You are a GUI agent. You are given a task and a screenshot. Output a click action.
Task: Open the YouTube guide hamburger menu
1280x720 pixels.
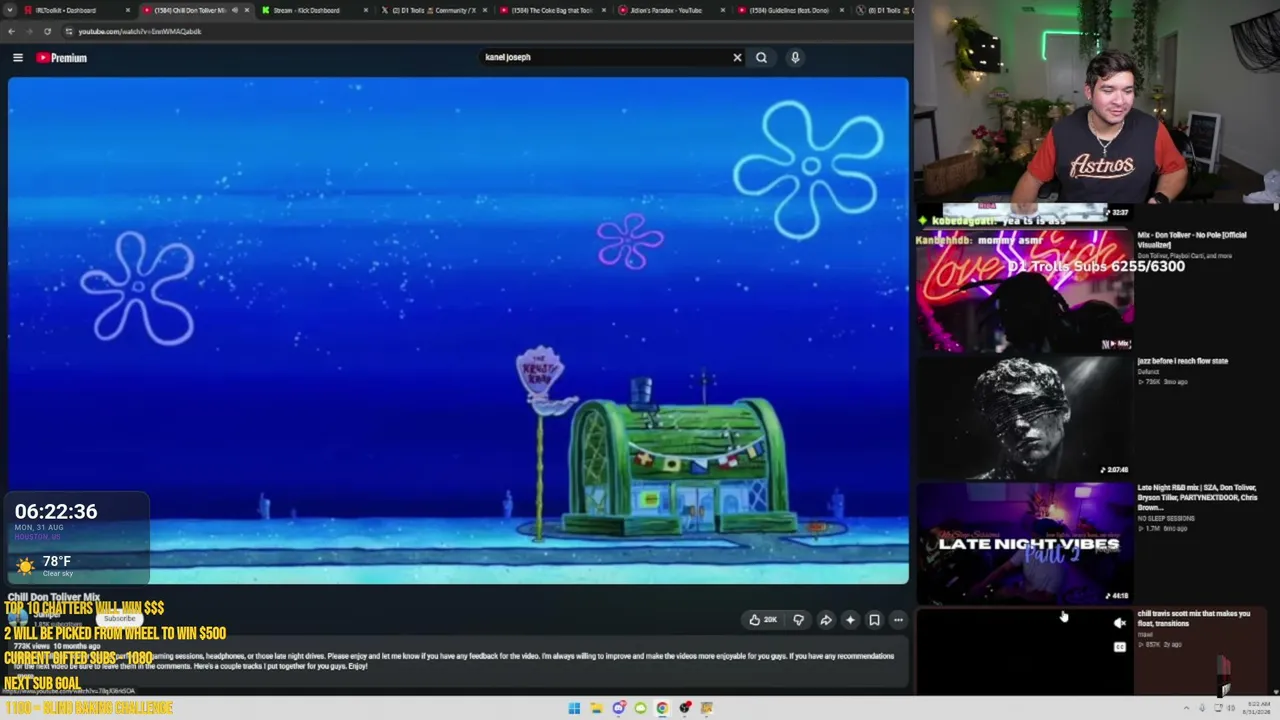(x=18, y=58)
